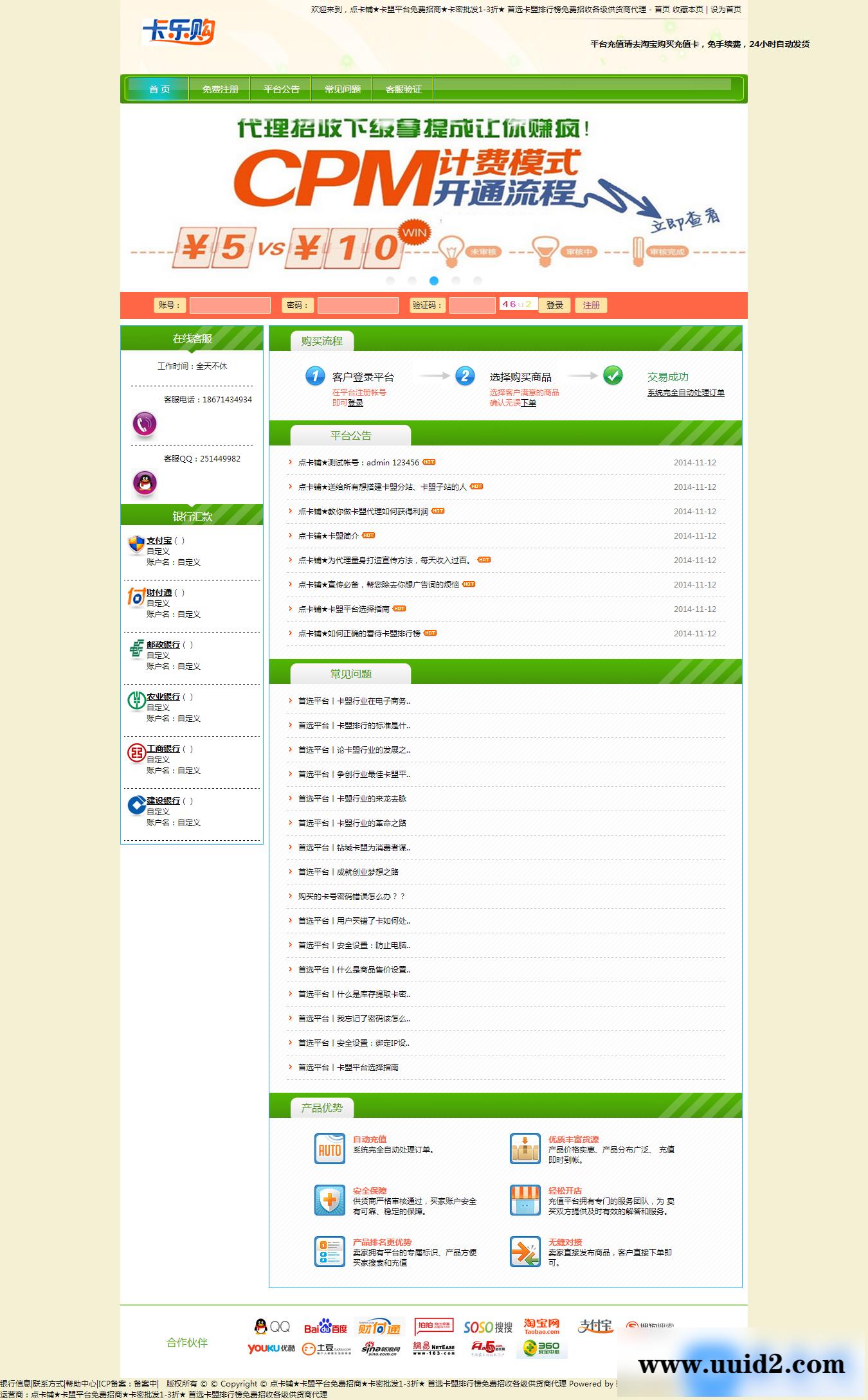The height and width of the screenshot is (1400, 868).
Task: Open the 免费注册 navigation tab
Action: coord(220,89)
